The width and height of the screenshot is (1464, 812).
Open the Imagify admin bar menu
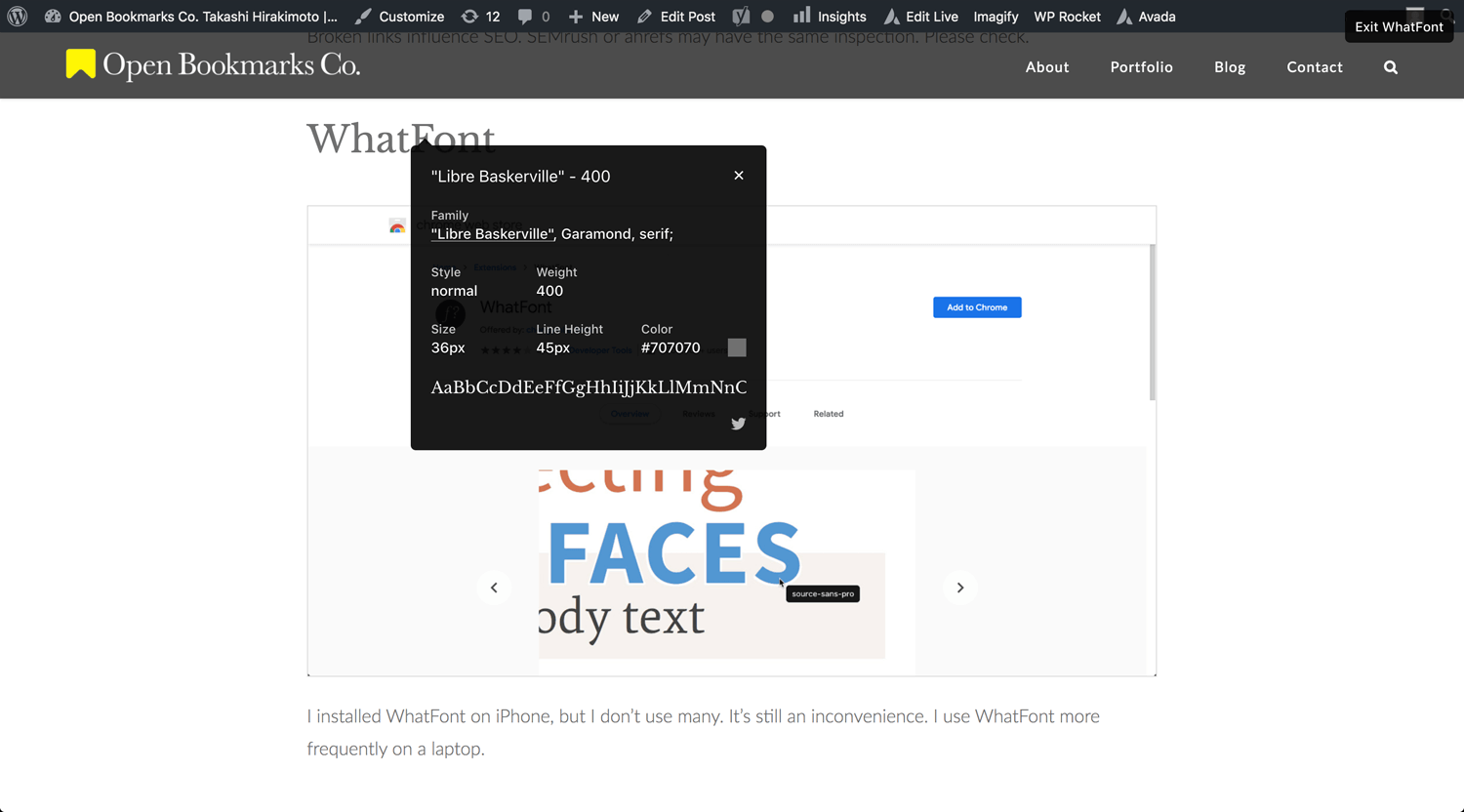coord(996,17)
